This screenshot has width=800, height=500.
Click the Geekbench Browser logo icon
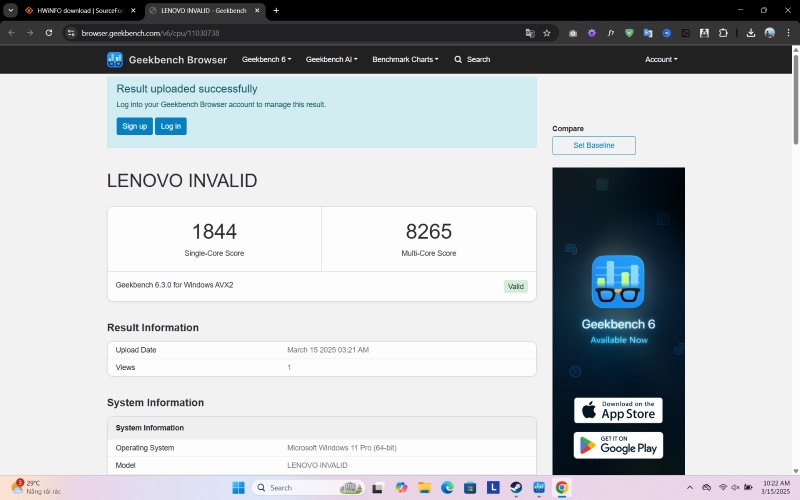115,60
